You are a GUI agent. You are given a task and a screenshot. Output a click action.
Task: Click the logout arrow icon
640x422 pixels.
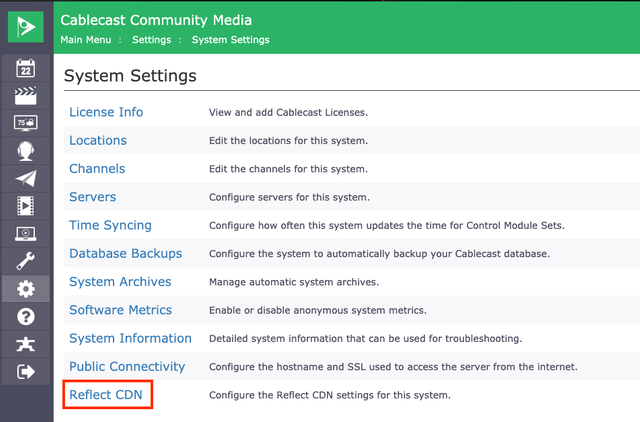coord(26,372)
